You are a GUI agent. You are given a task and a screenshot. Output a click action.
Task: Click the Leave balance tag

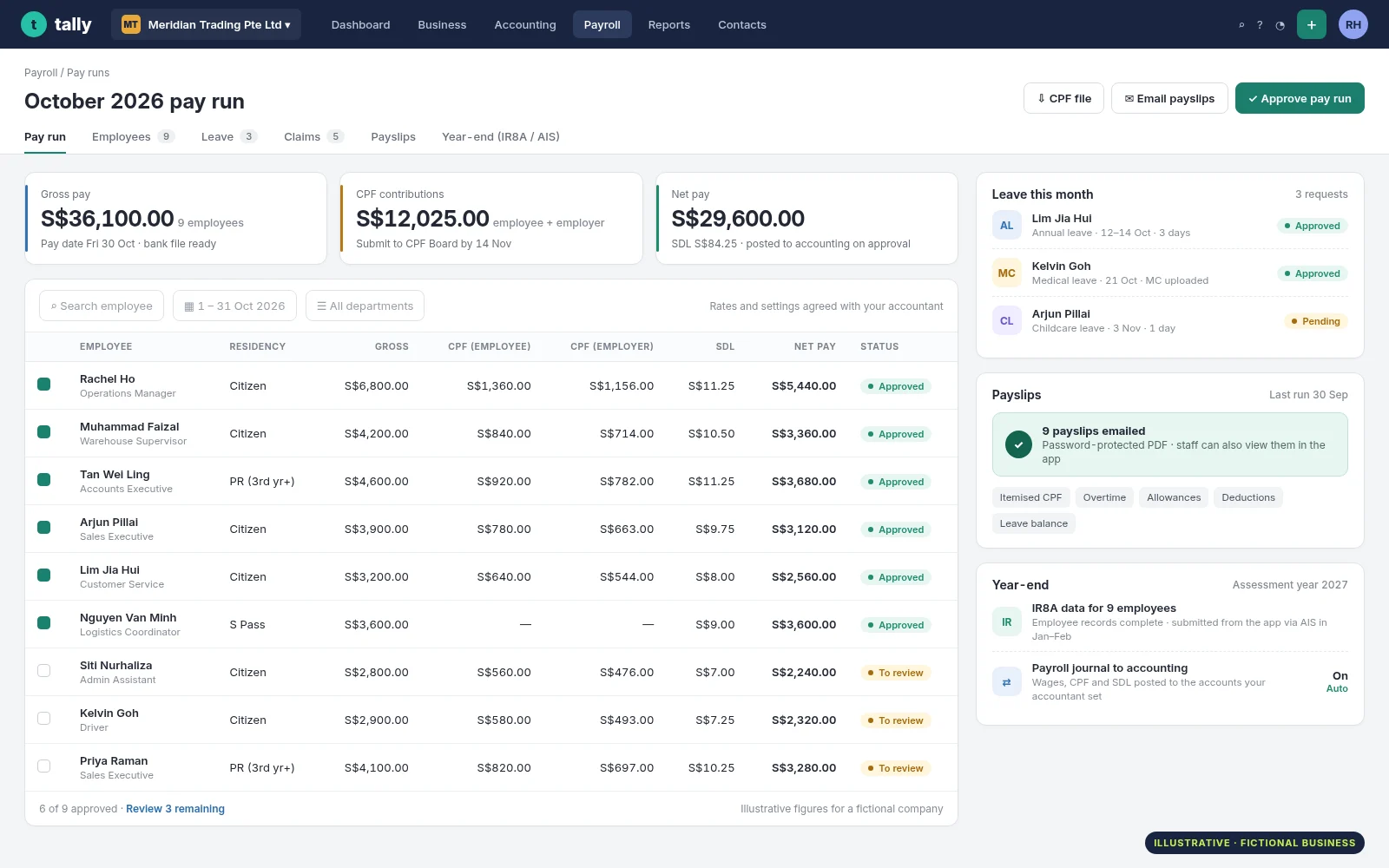1034,523
